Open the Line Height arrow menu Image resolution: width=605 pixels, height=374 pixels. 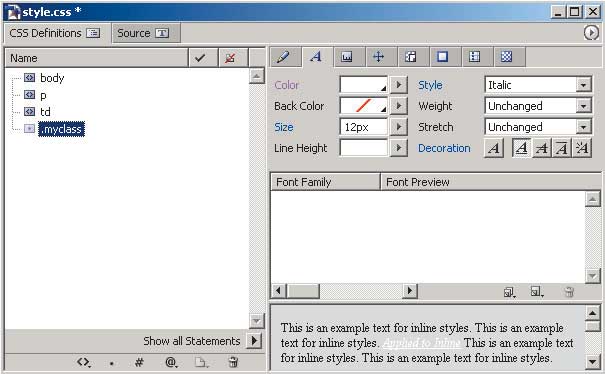[399, 148]
